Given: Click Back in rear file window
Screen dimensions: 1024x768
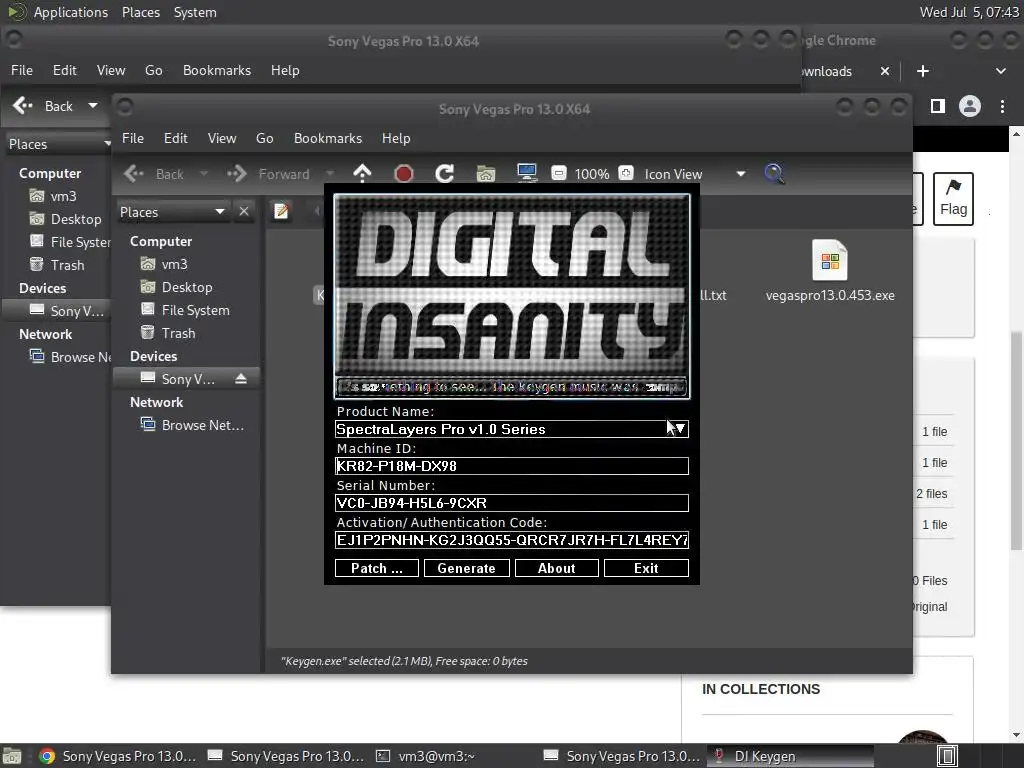Looking at the screenshot, I should click(x=44, y=106).
